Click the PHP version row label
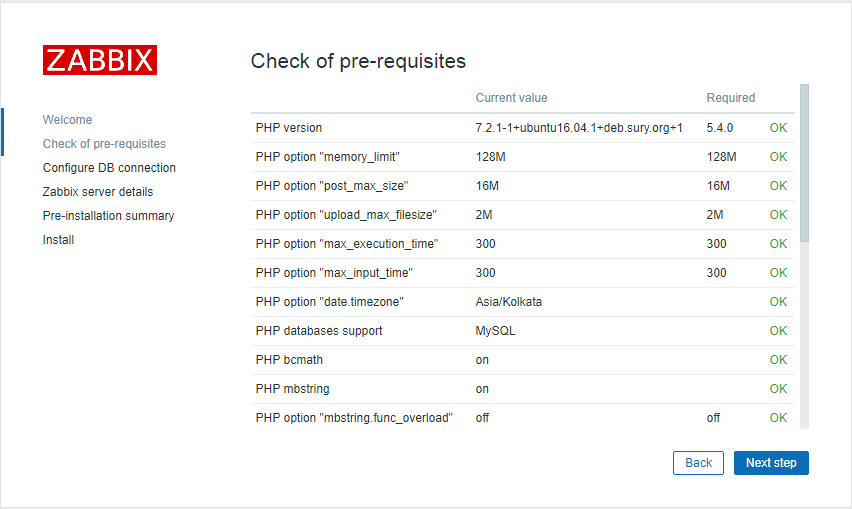852x509 pixels. (x=289, y=128)
